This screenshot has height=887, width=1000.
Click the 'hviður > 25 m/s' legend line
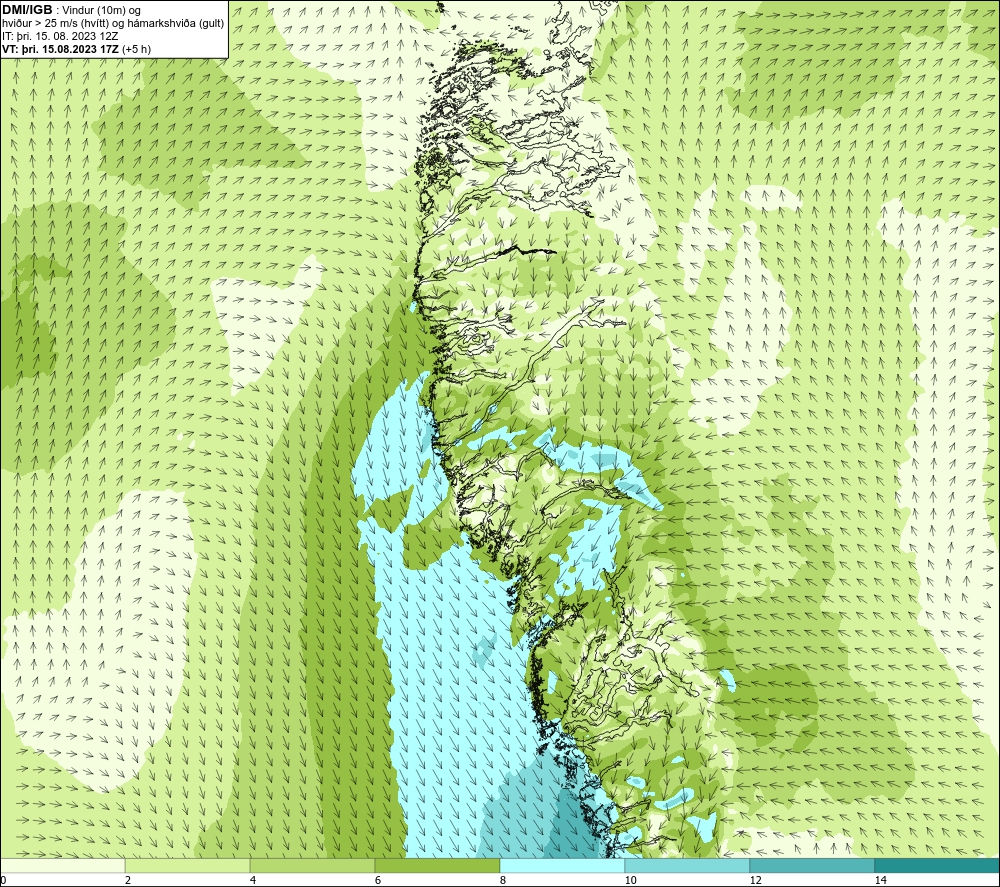pyautogui.click(x=113, y=23)
